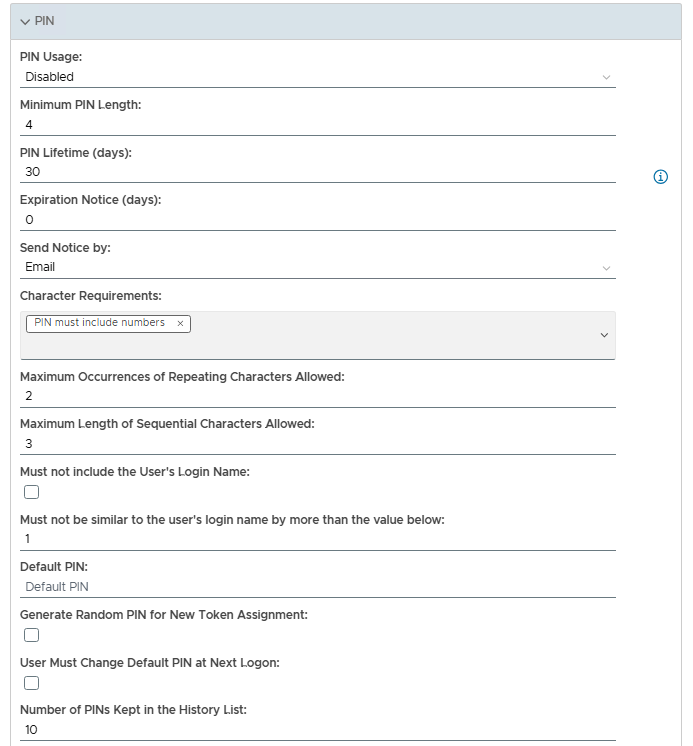Tick User Must Change Default PIN checkbox
The height and width of the screenshot is (746, 693).
[x=32, y=683]
